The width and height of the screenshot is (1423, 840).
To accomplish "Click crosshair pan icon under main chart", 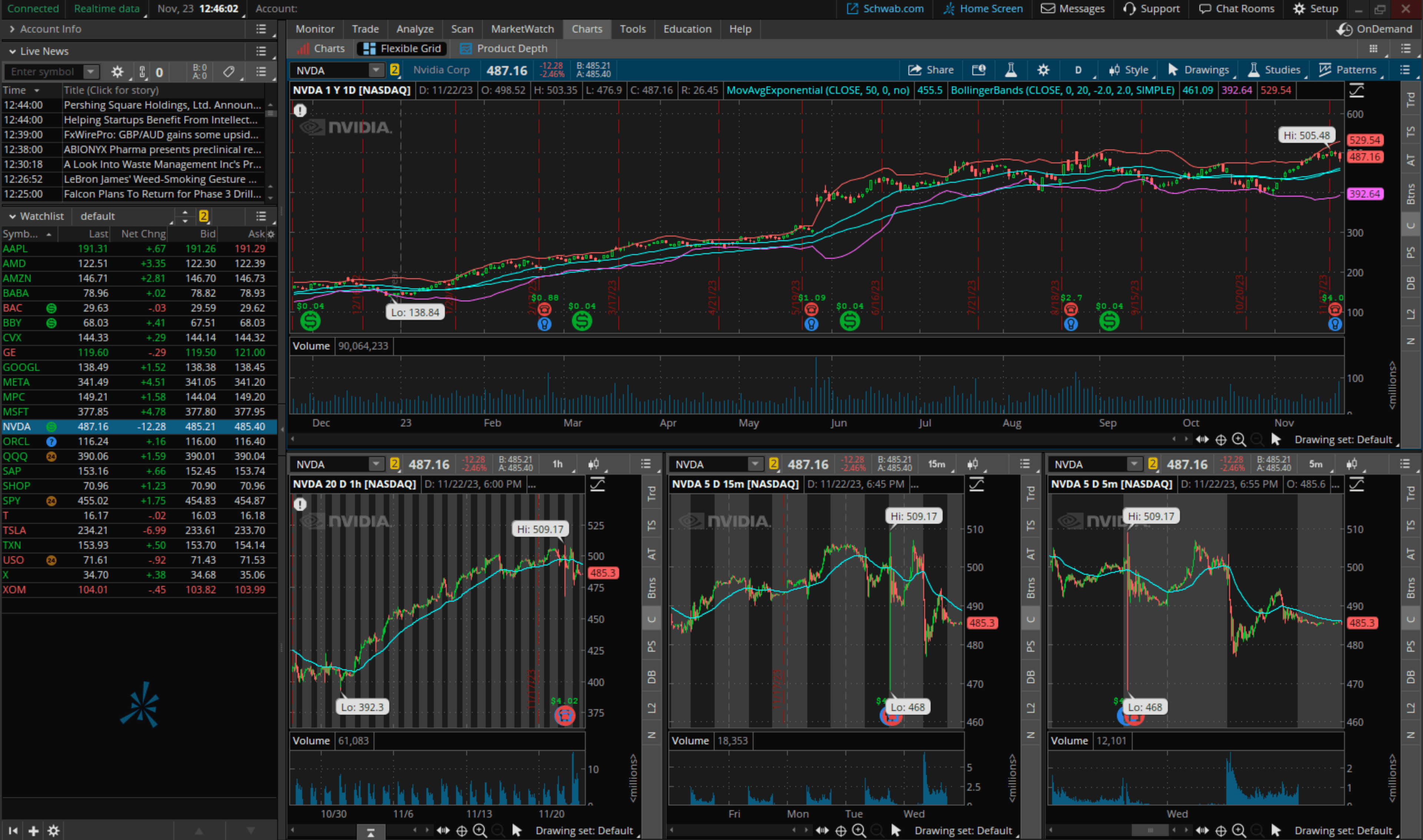I will click(x=1221, y=440).
